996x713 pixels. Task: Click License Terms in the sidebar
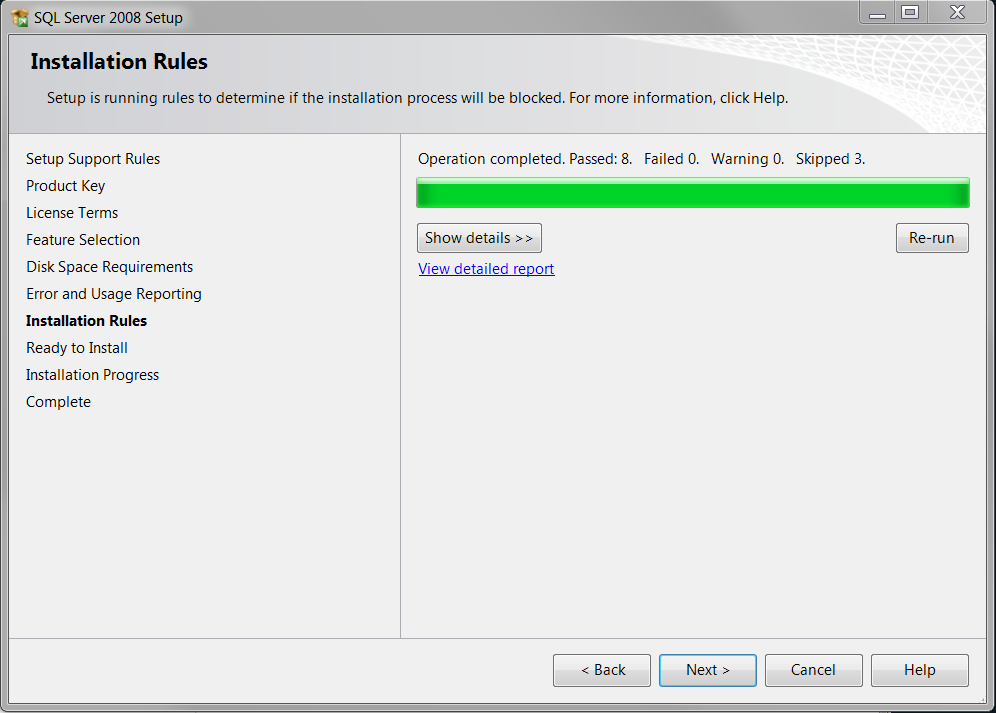click(72, 213)
